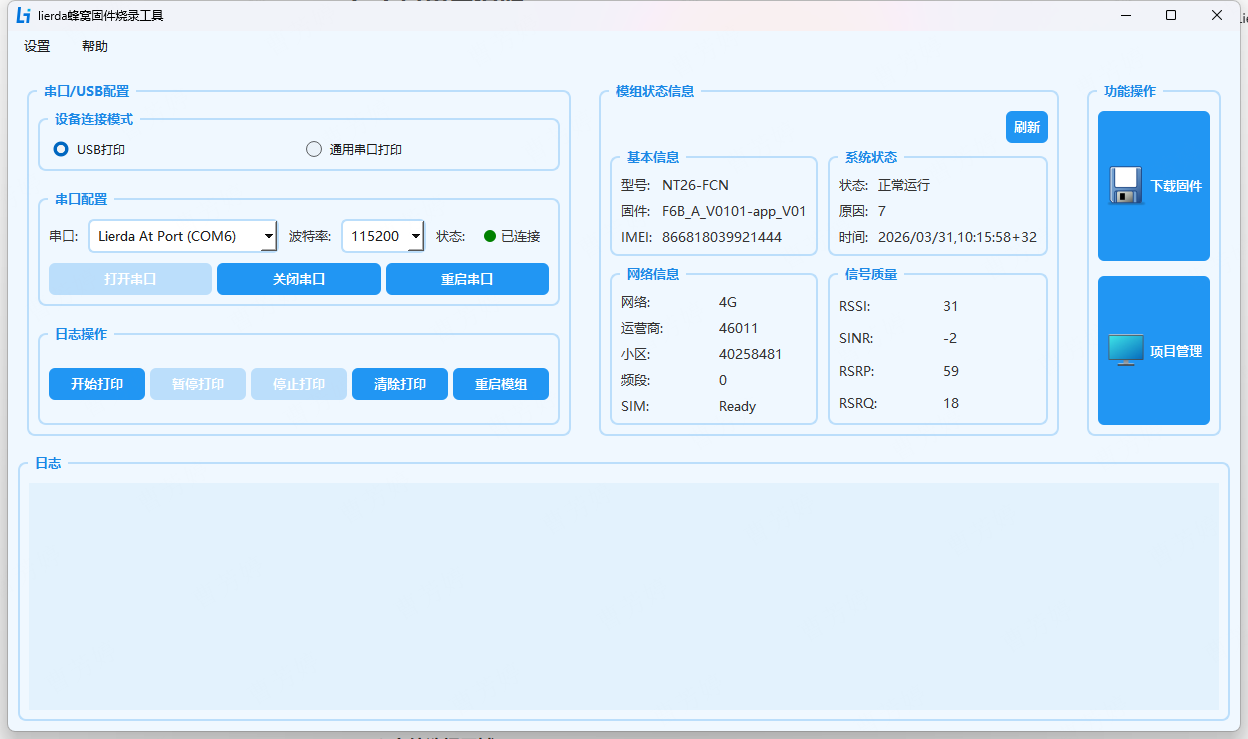Screen dimensions: 1248x739
Task: Click the Lierda app logo in title bar
Action: click(23, 15)
